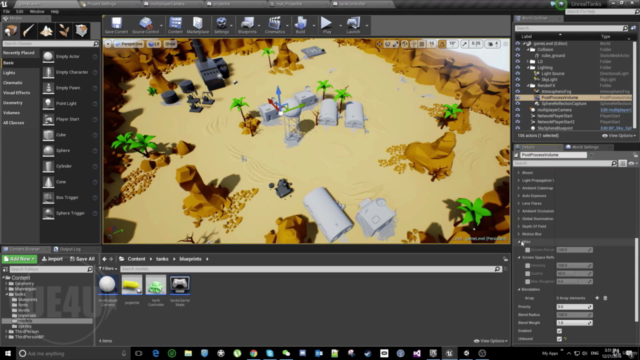Select the Box Trigger icon
This screenshot has height=360, width=640.
[48, 198]
